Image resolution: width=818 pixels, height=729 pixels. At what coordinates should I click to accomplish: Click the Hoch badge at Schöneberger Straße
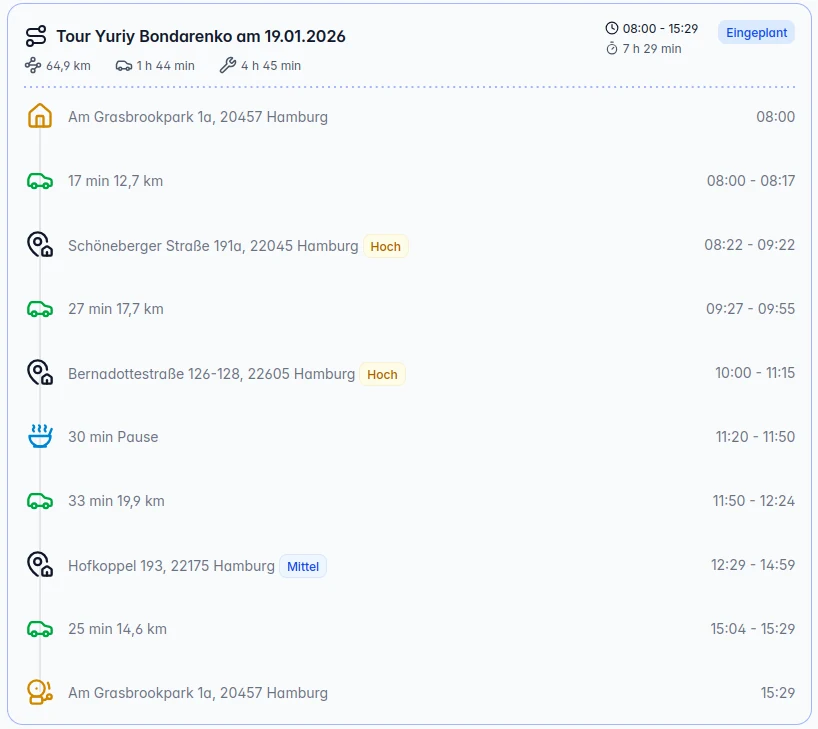pos(386,246)
